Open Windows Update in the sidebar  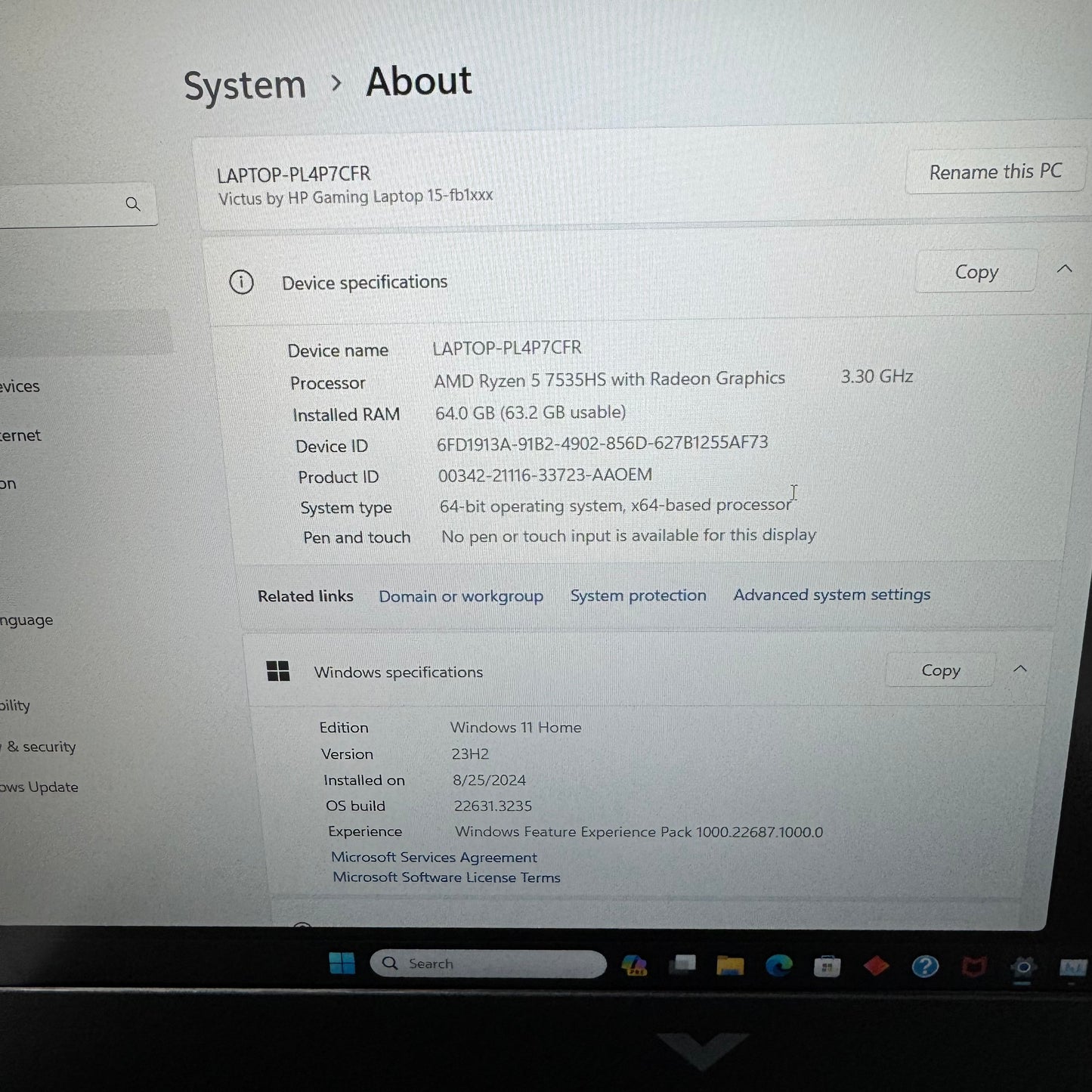tap(39, 787)
